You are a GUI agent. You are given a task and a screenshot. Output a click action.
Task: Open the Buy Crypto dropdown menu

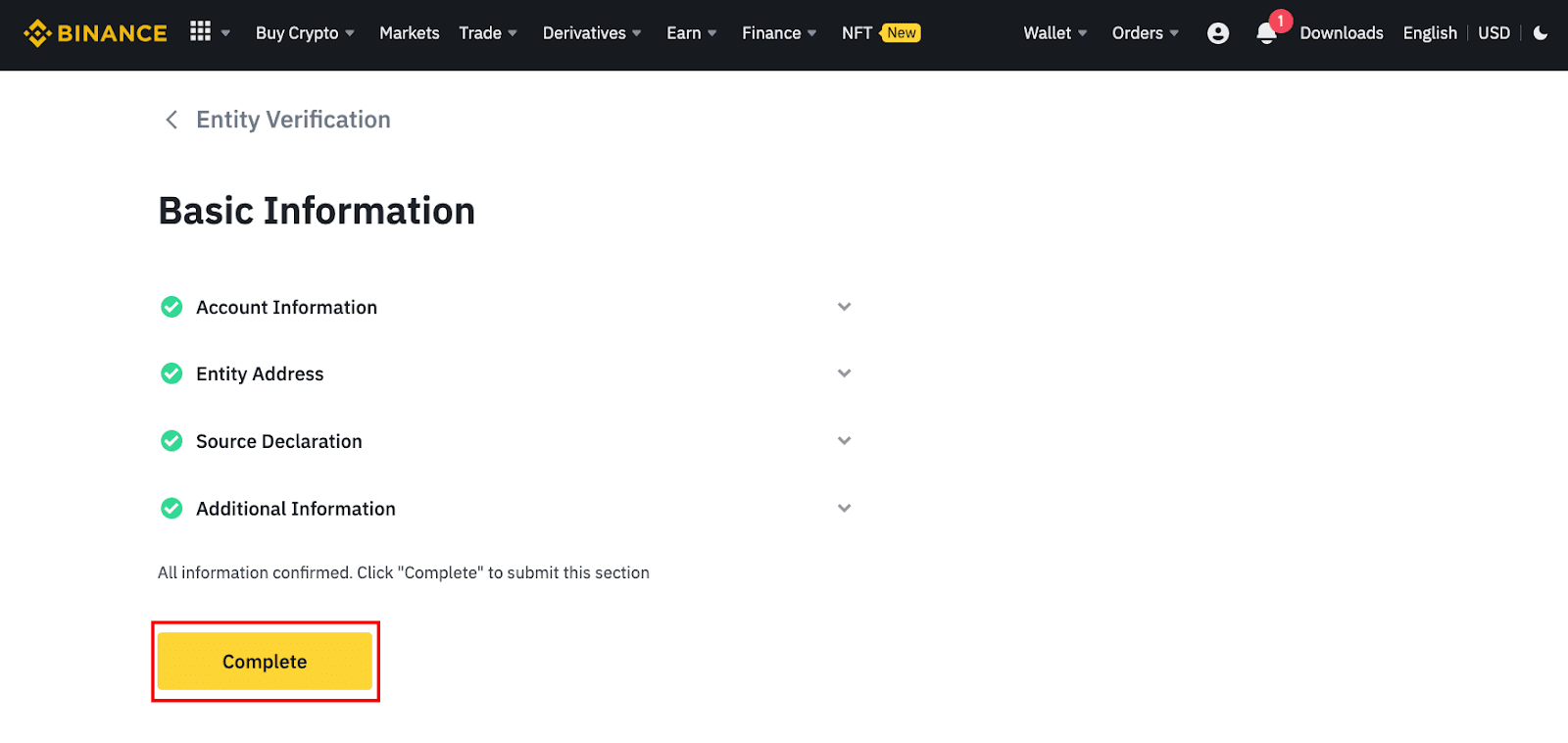pos(305,33)
